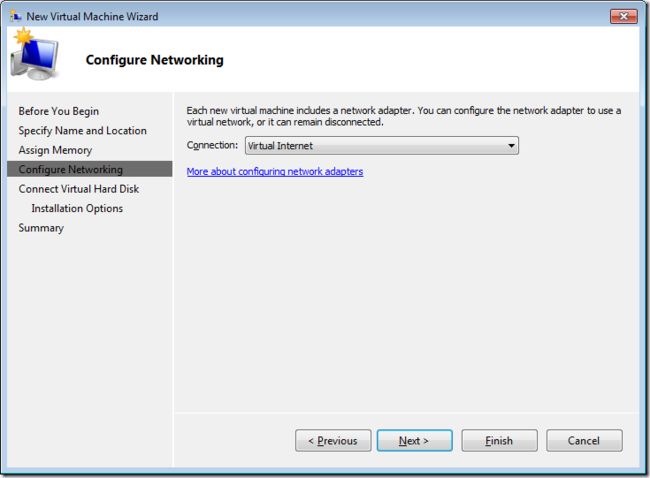Click the Connection label
This screenshot has width=650, height=478.
tap(212, 145)
